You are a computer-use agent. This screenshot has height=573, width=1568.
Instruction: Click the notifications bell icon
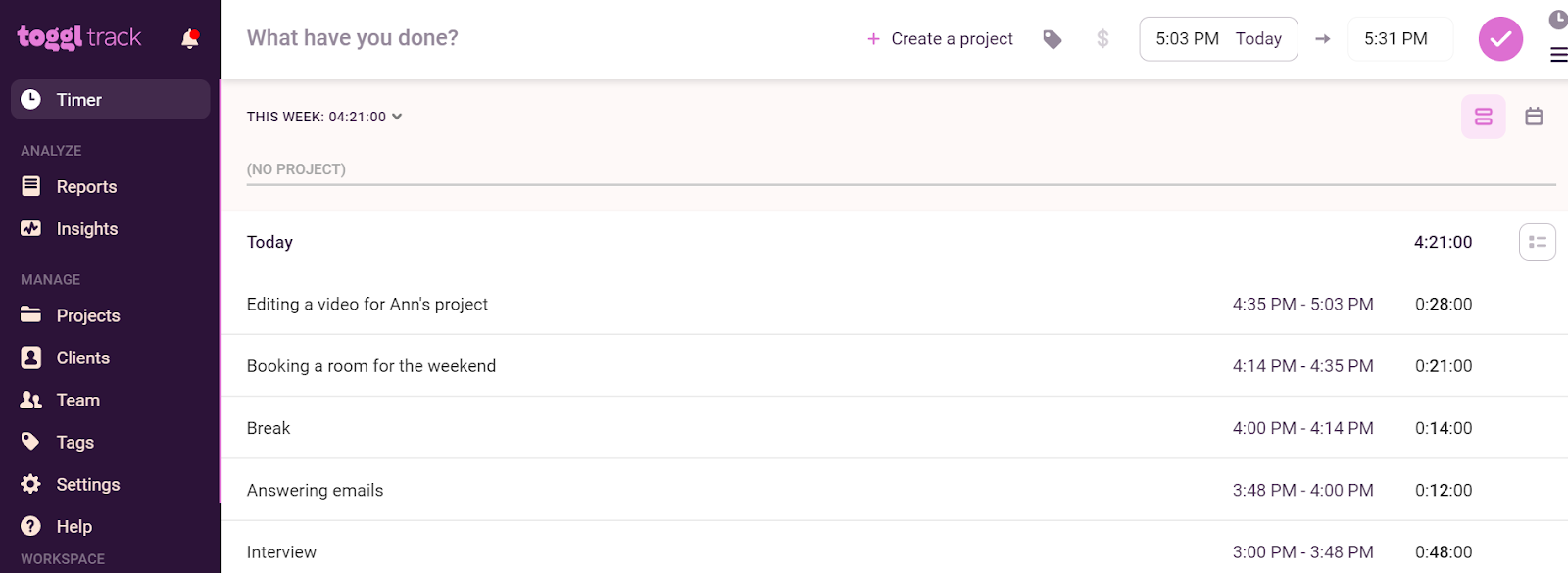coord(190,39)
